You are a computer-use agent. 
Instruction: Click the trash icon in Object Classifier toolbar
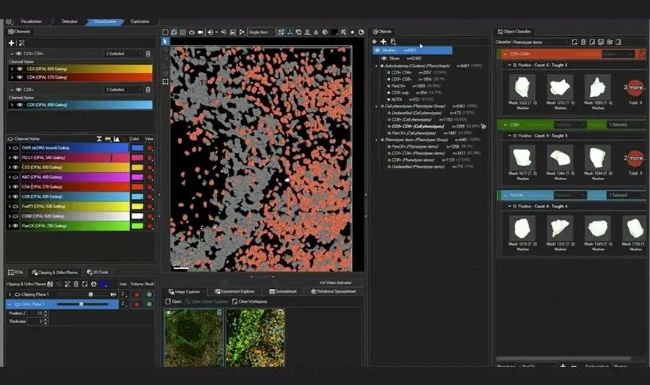point(583,42)
